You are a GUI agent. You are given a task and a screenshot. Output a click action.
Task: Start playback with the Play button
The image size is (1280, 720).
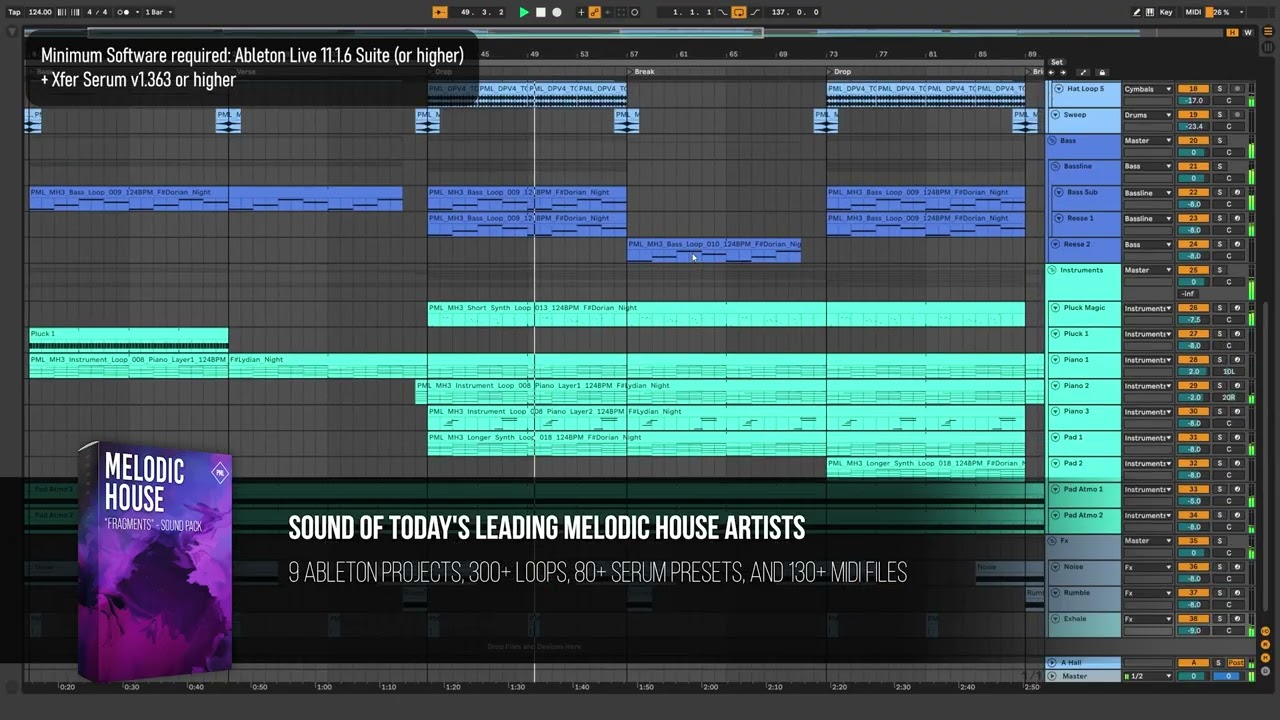pos(524,12)
